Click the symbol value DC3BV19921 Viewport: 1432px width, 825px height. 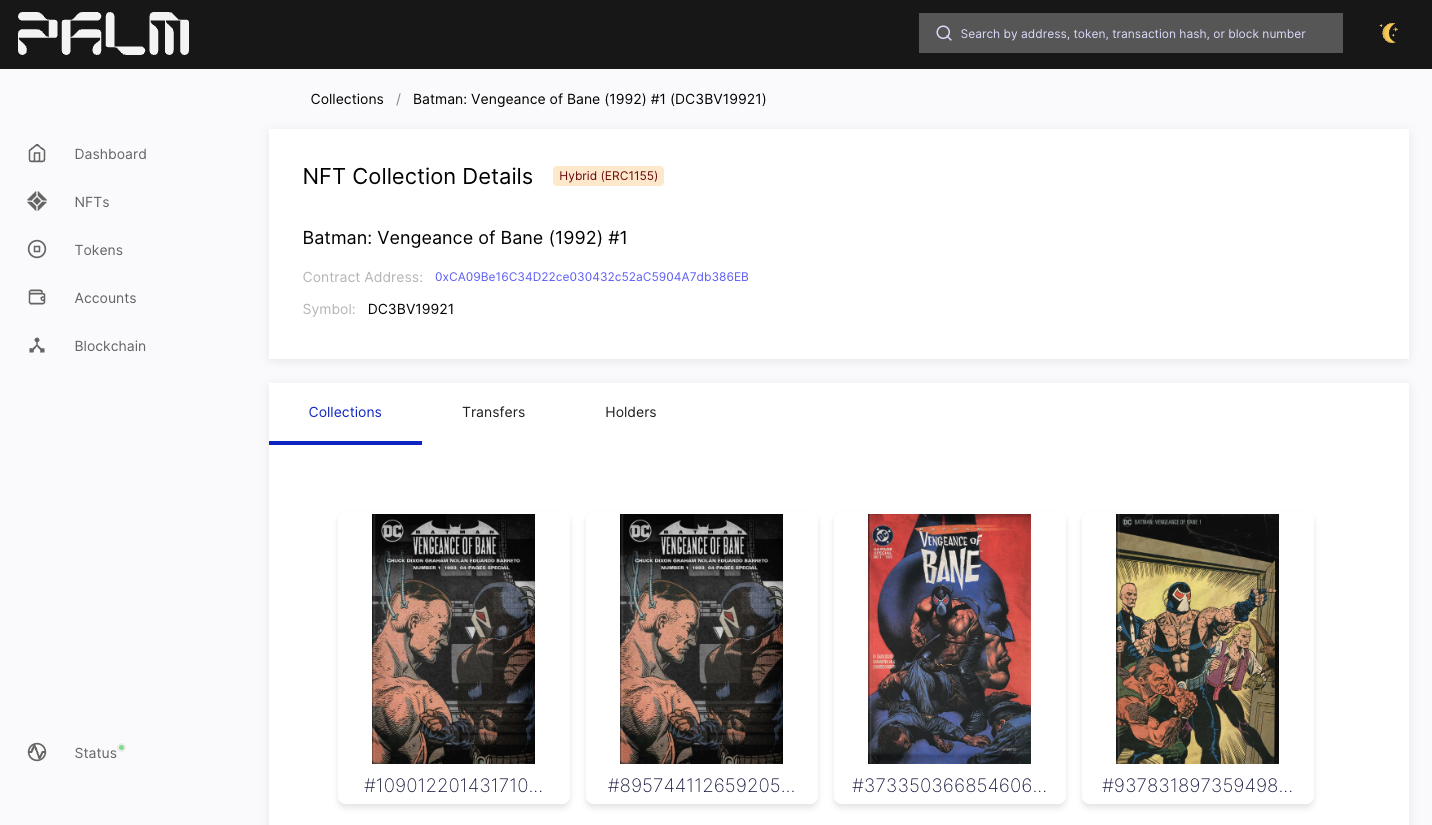pyautogui.click(x=411, y=309)
